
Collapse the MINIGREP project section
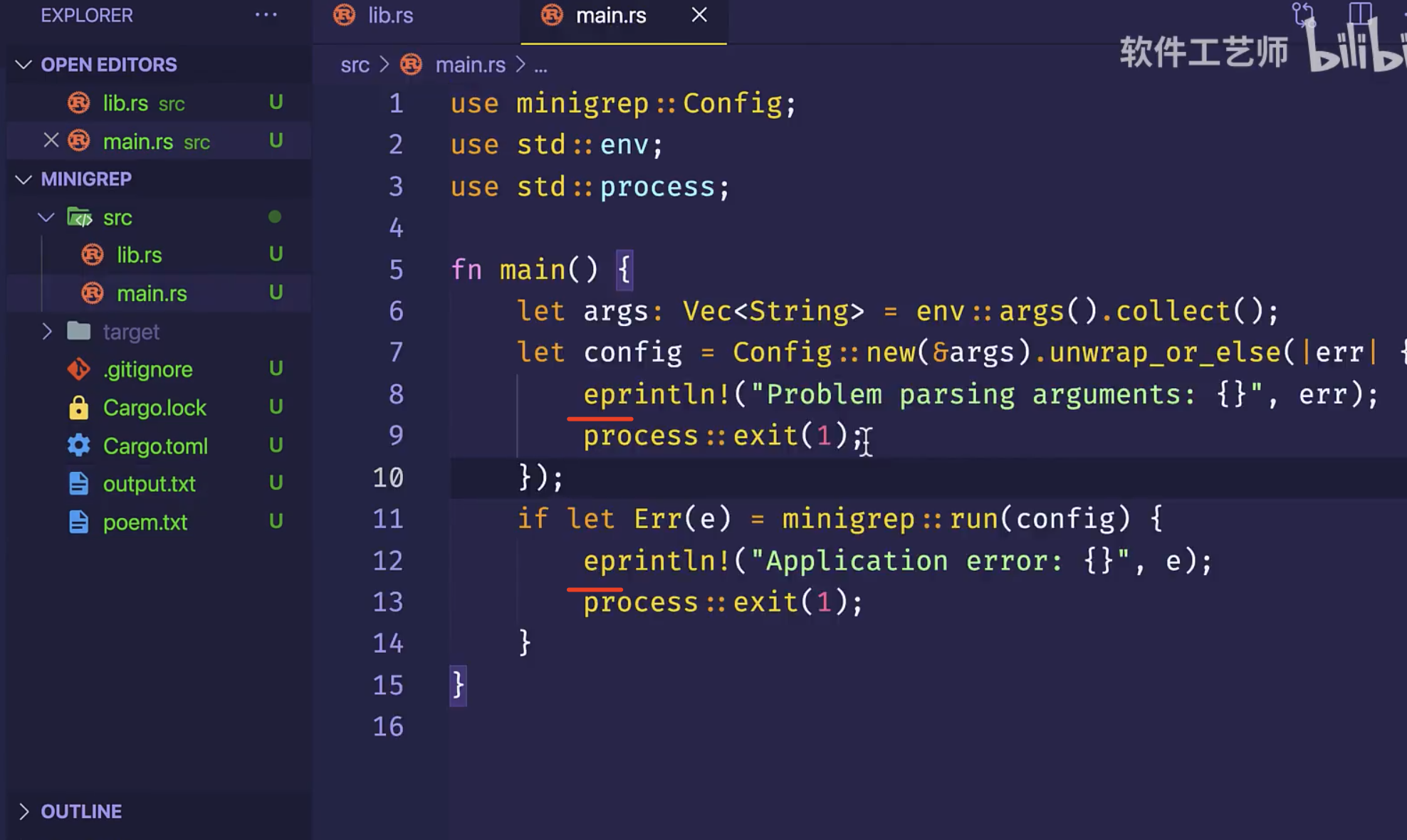coord(23,179)
